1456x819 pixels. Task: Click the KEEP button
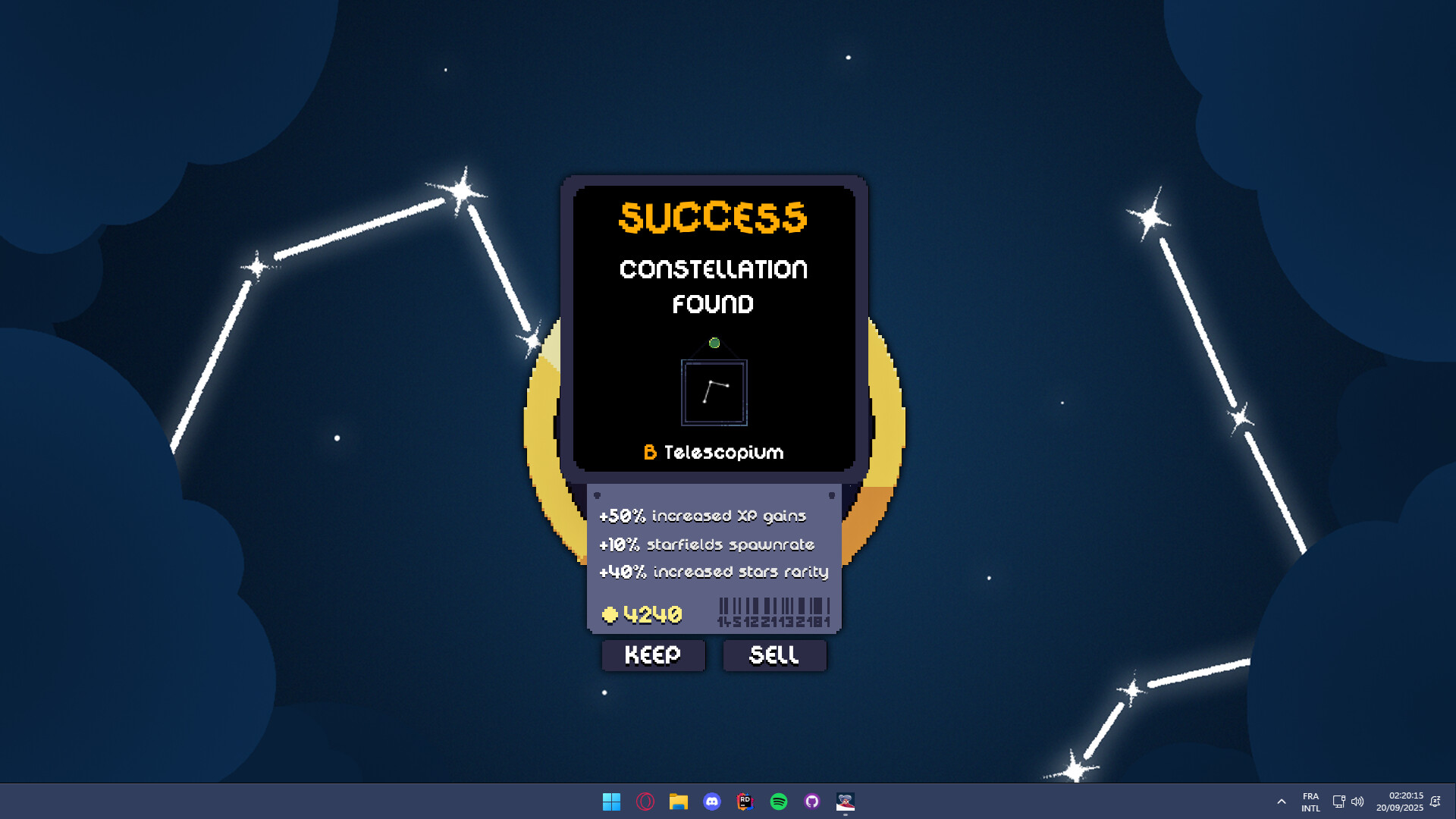(653, 655)
